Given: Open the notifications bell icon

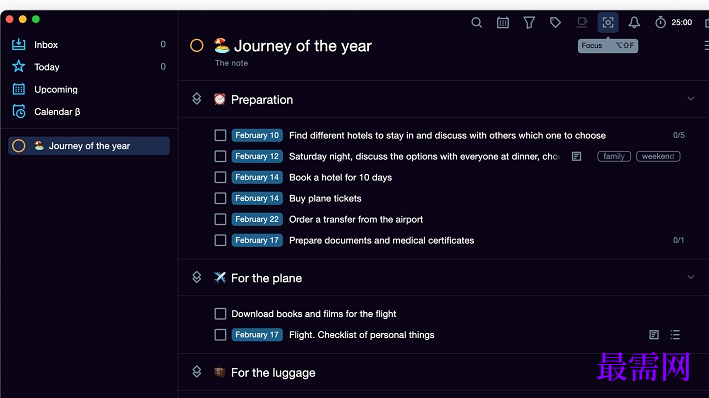Looking at the screenshot, I should click(634, 22).
